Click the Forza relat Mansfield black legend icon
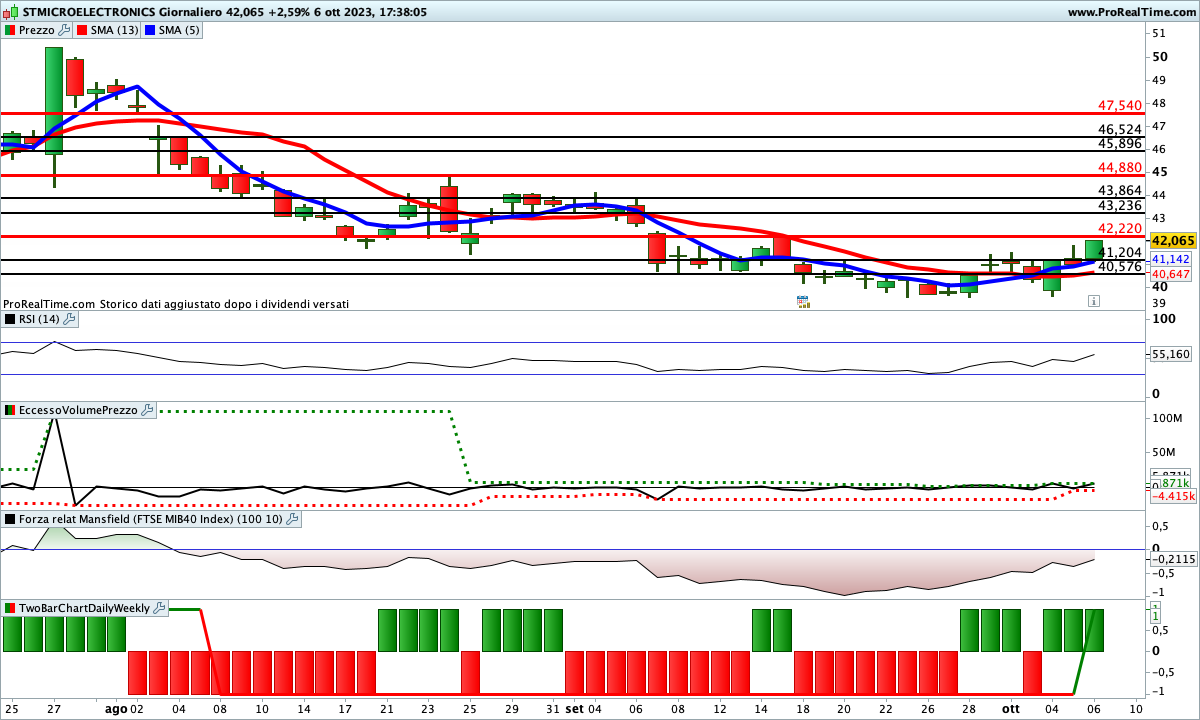The height and width of the screenshot is (720, 1200). 10,519
